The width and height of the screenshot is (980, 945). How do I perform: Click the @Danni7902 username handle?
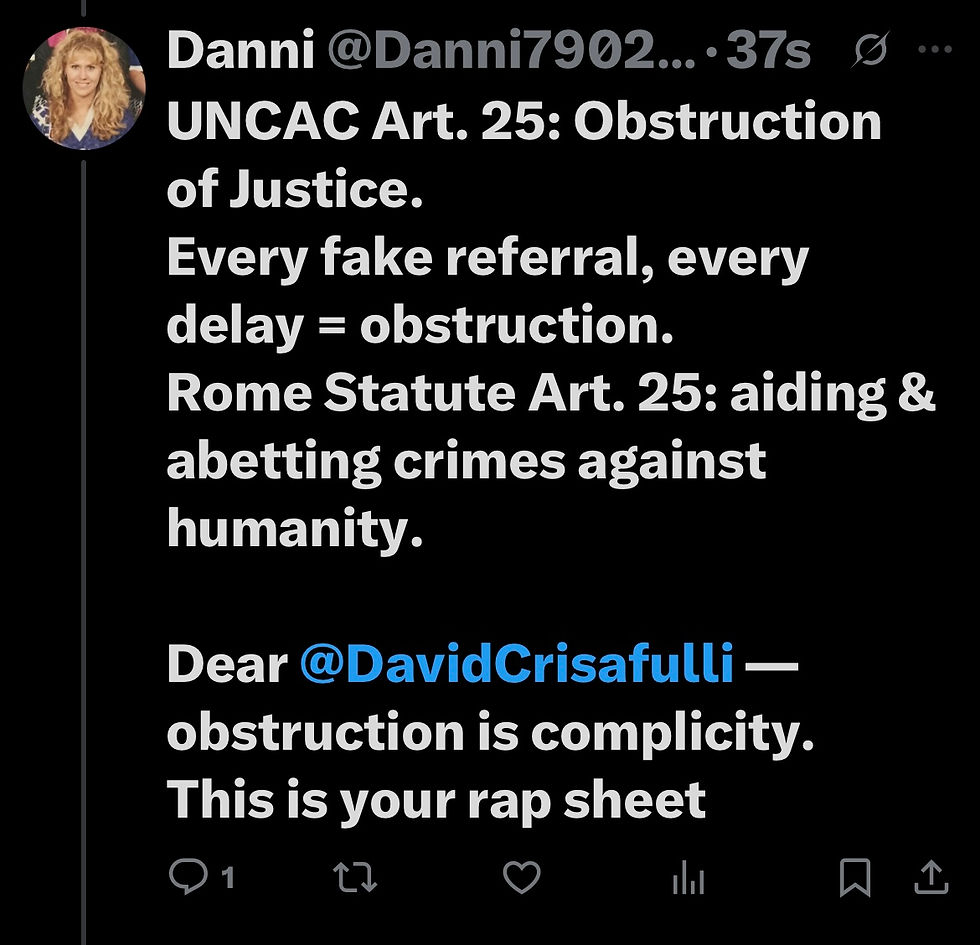(508, 52)
